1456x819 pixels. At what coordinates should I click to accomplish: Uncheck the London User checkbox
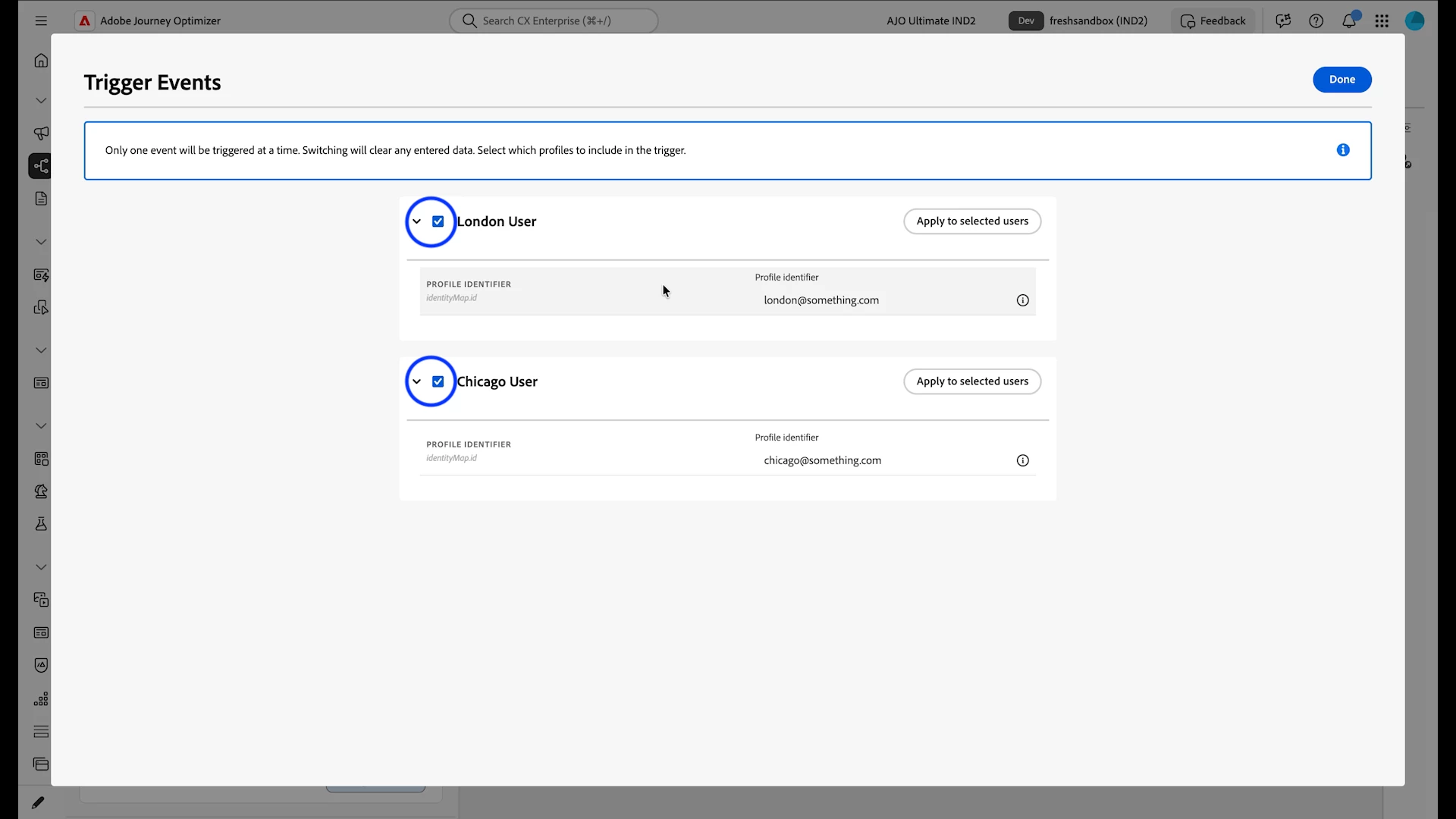click(438, 221)
